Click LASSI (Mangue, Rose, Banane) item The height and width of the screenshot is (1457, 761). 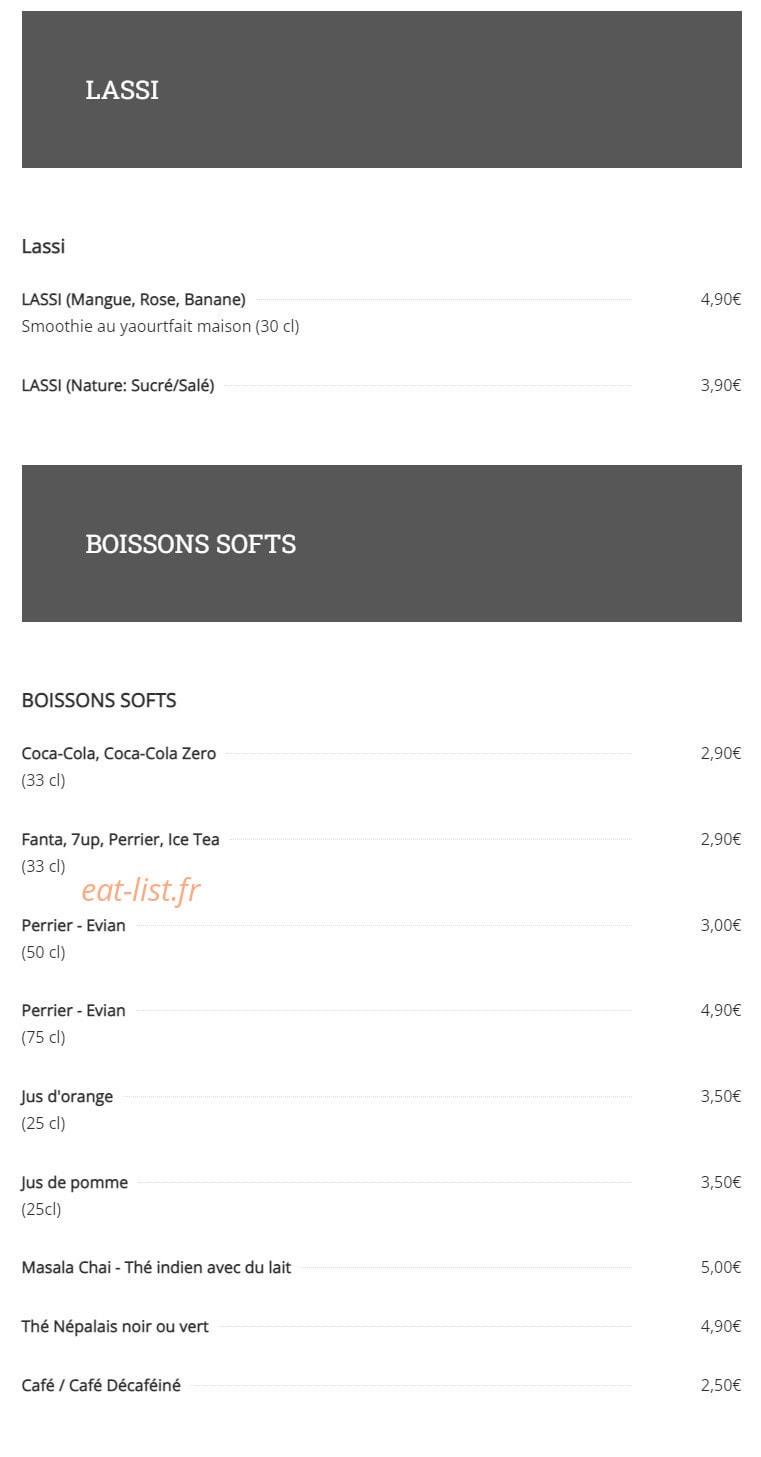tap(134, 299)
